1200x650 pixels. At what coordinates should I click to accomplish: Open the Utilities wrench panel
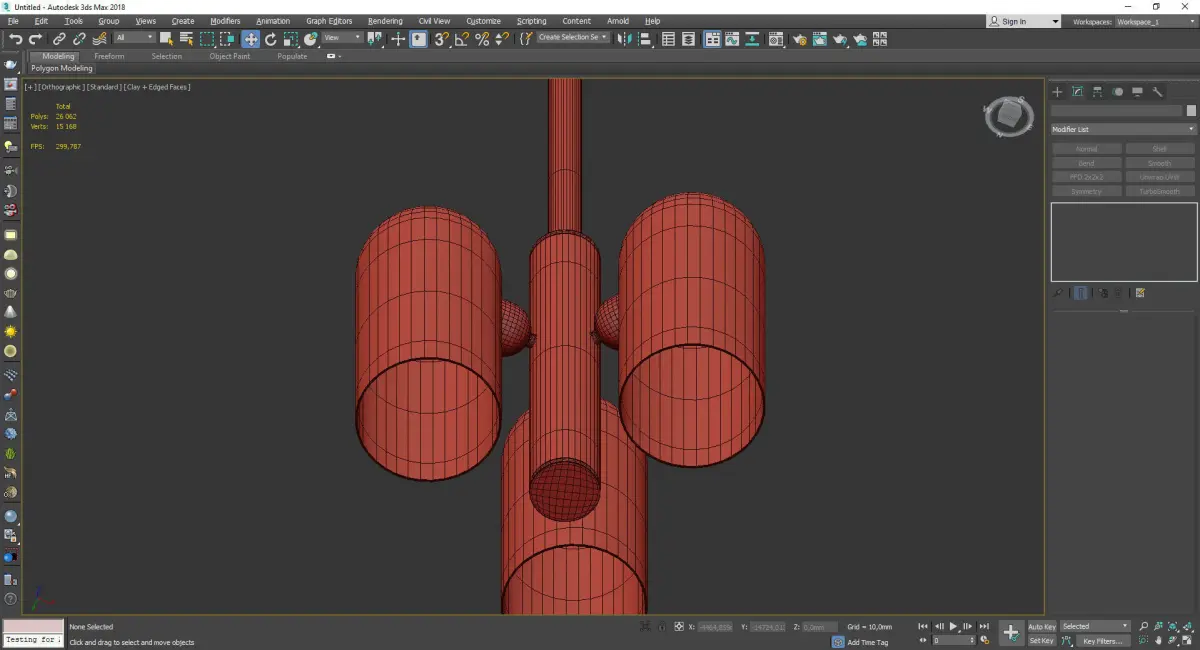pos(1158,92)
